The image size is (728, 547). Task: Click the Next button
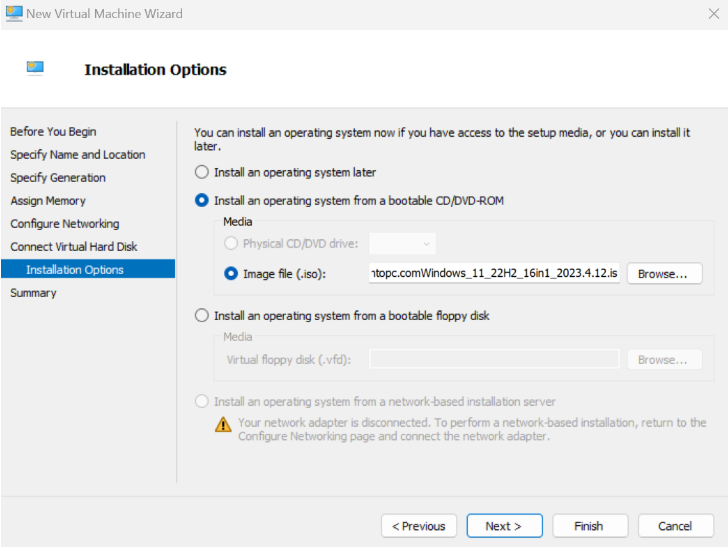click(505, 526)
